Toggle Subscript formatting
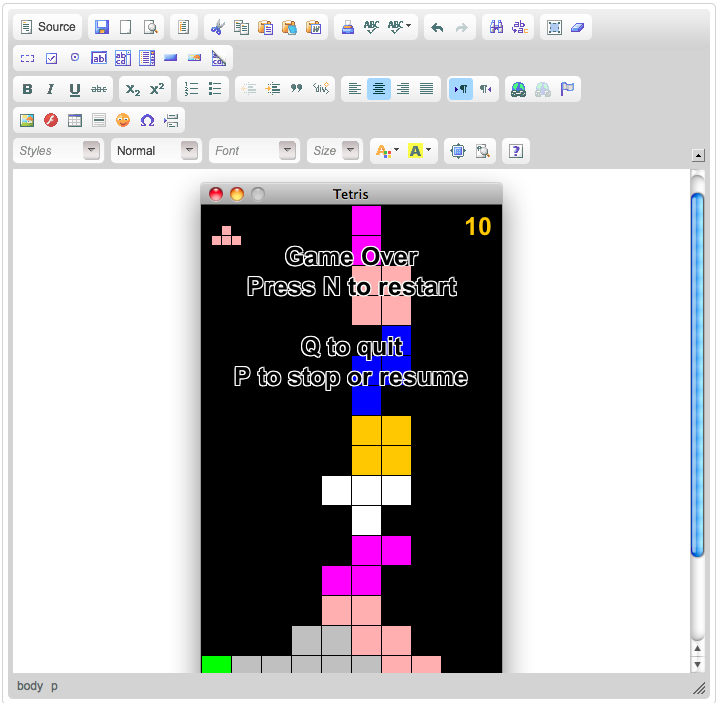This screenshot has width=718, height=703. point(133,89)
